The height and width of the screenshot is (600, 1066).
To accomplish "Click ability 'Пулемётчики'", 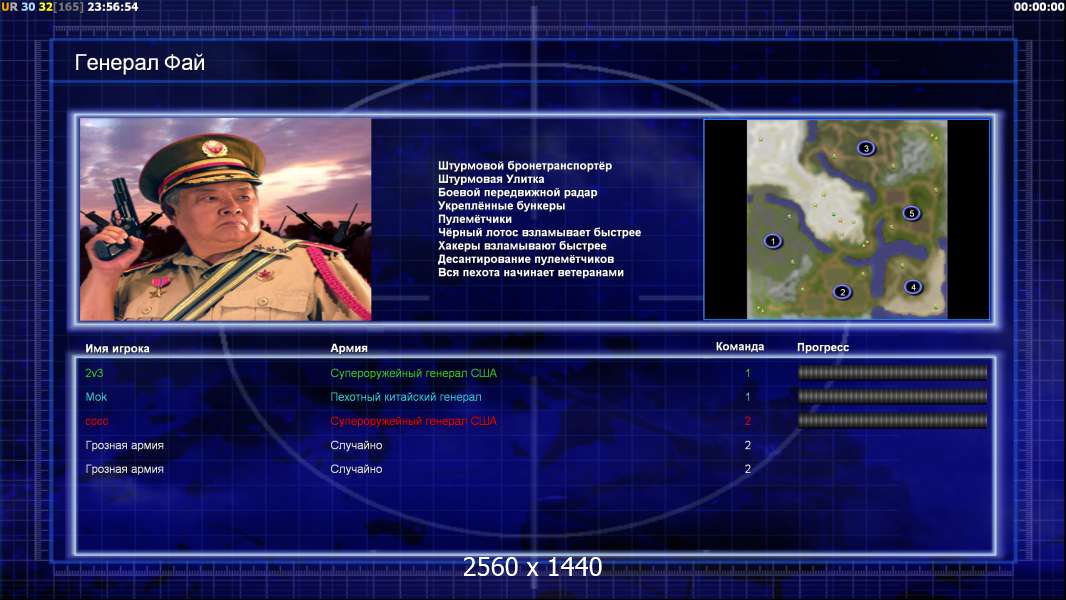I will (x=475, y=219).
